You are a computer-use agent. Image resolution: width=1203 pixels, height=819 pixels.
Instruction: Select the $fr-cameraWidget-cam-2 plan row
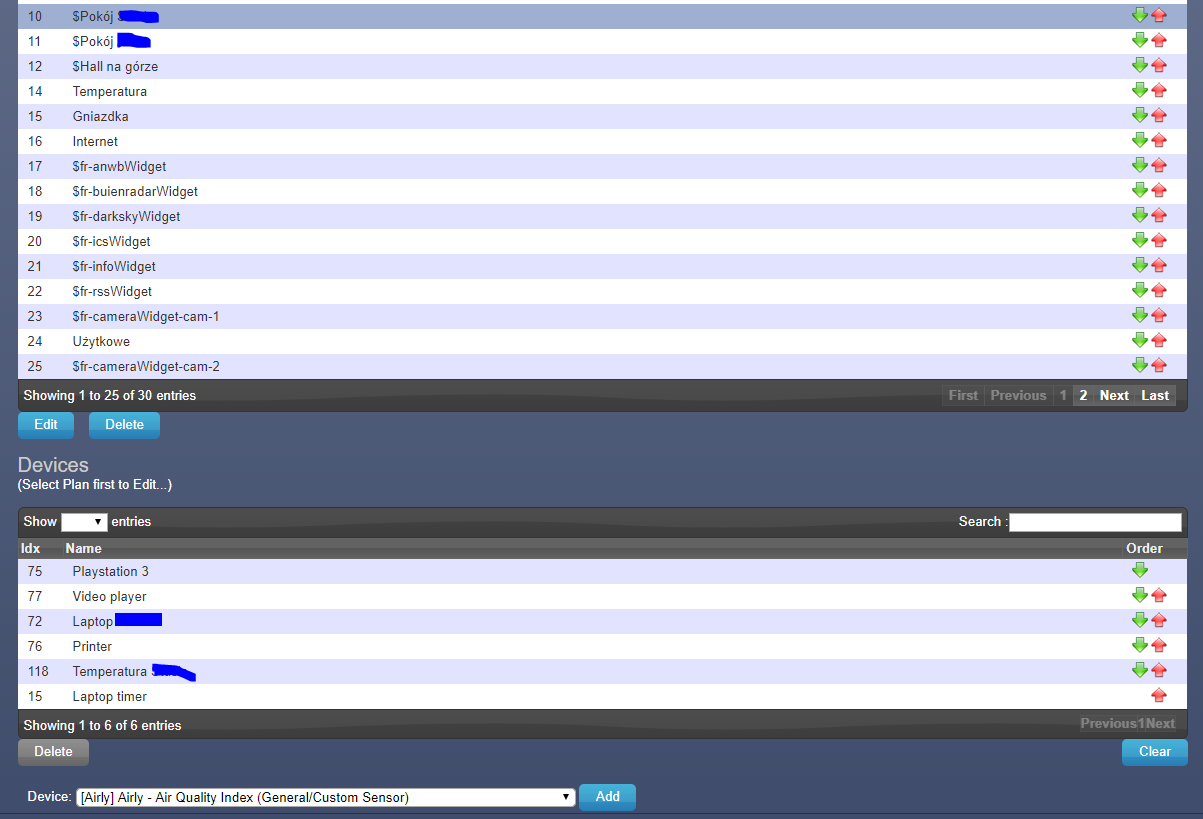coord(602,366)
